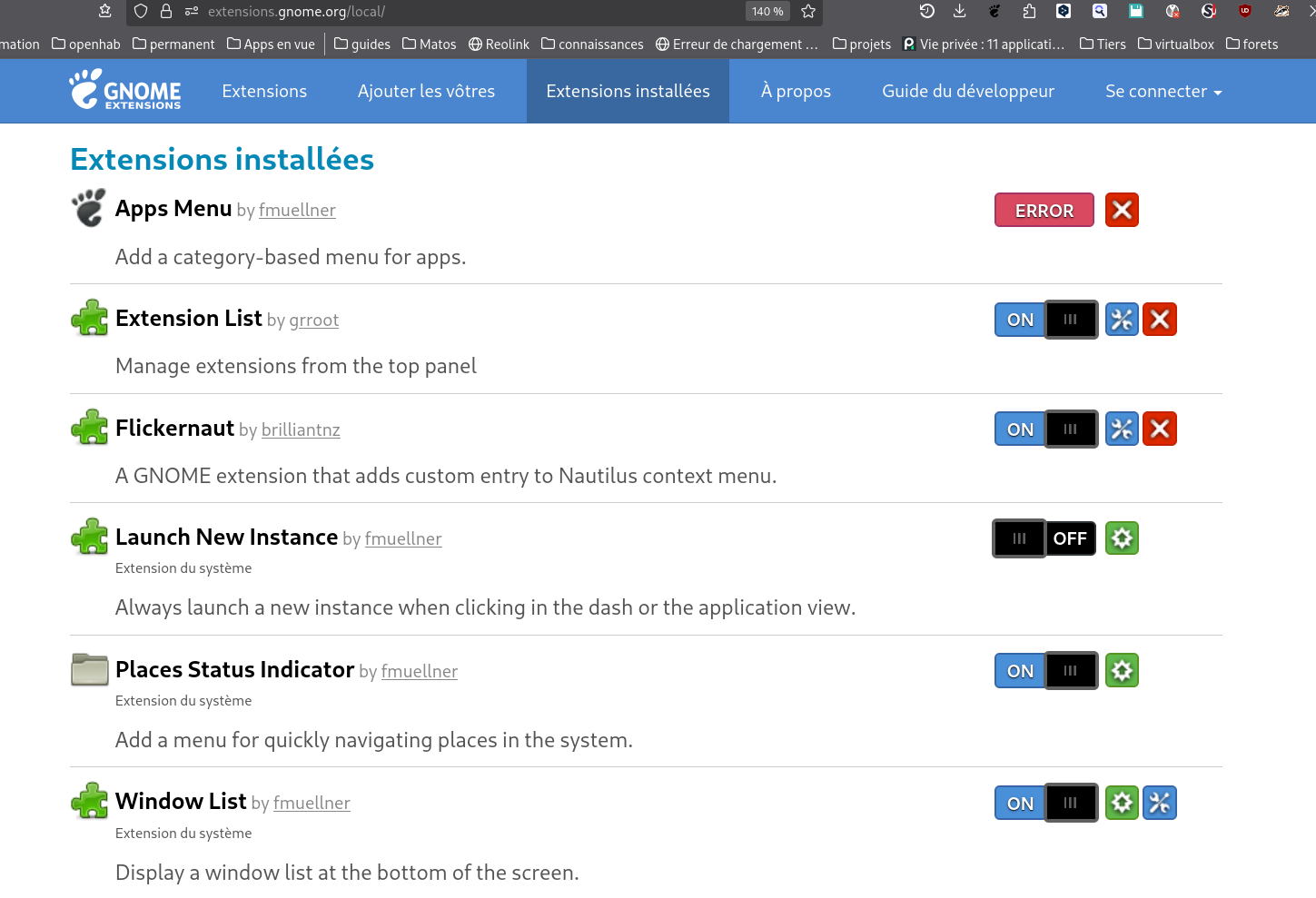This screenshot has height=898, width=1316.
Task: Open the Extension List title link
Action: 189,318
